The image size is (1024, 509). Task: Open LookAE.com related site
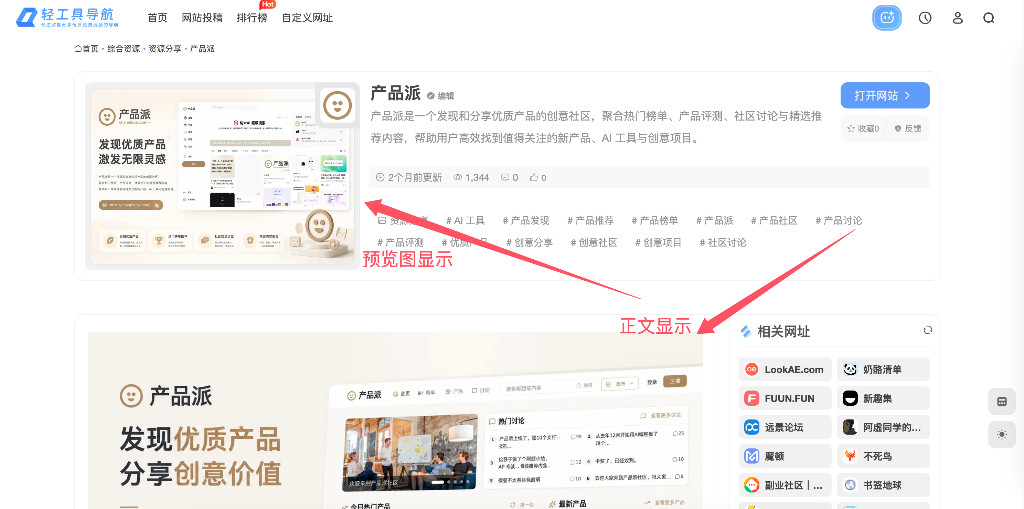[x=785, y=369]
